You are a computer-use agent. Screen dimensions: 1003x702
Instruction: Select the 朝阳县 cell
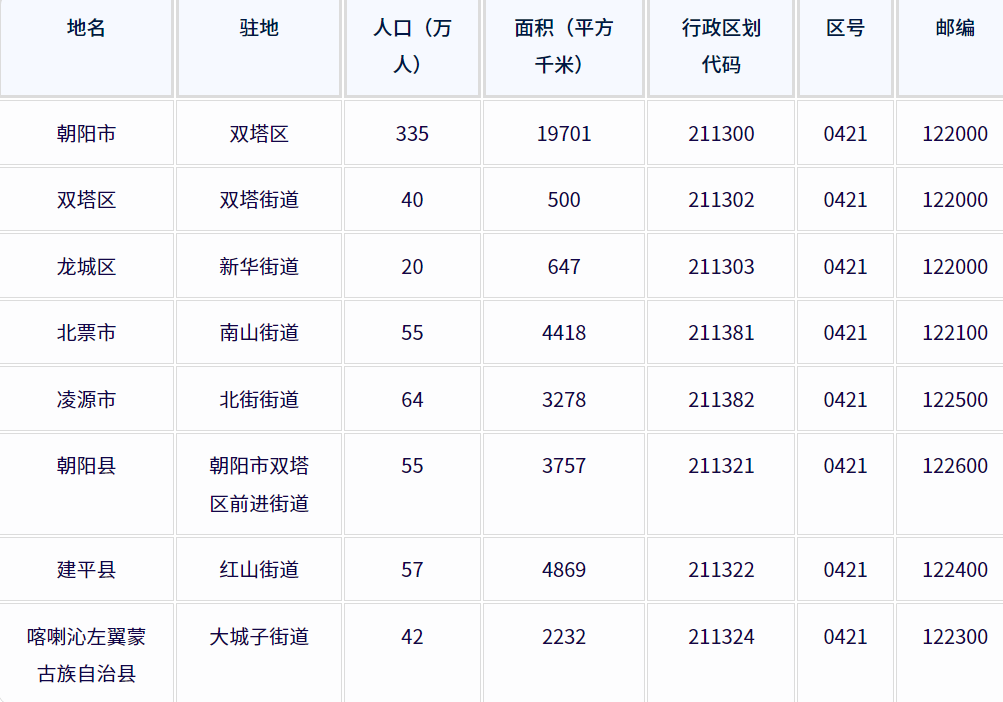click(x=86, y=484)
